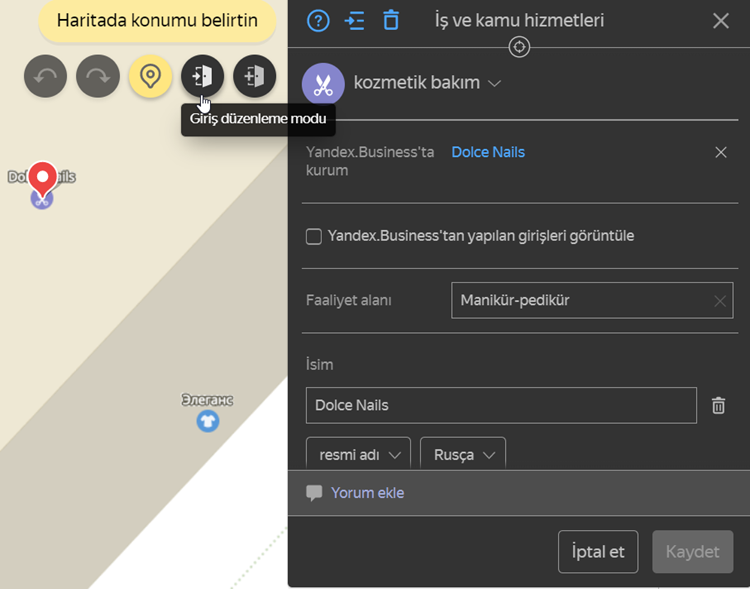The image size is (750, 589).
Task: Select the yellow location pin mode
Action: [150, 76]
